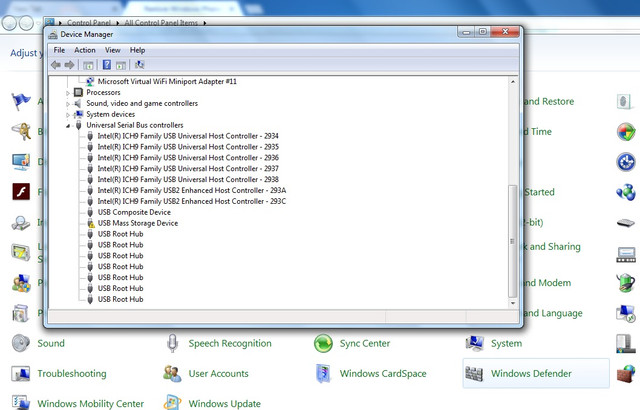The width and height of the screenshot is (640, 410).
Task: Toggle the show/hide console tree toolbar icon
Action: (88, 65)
